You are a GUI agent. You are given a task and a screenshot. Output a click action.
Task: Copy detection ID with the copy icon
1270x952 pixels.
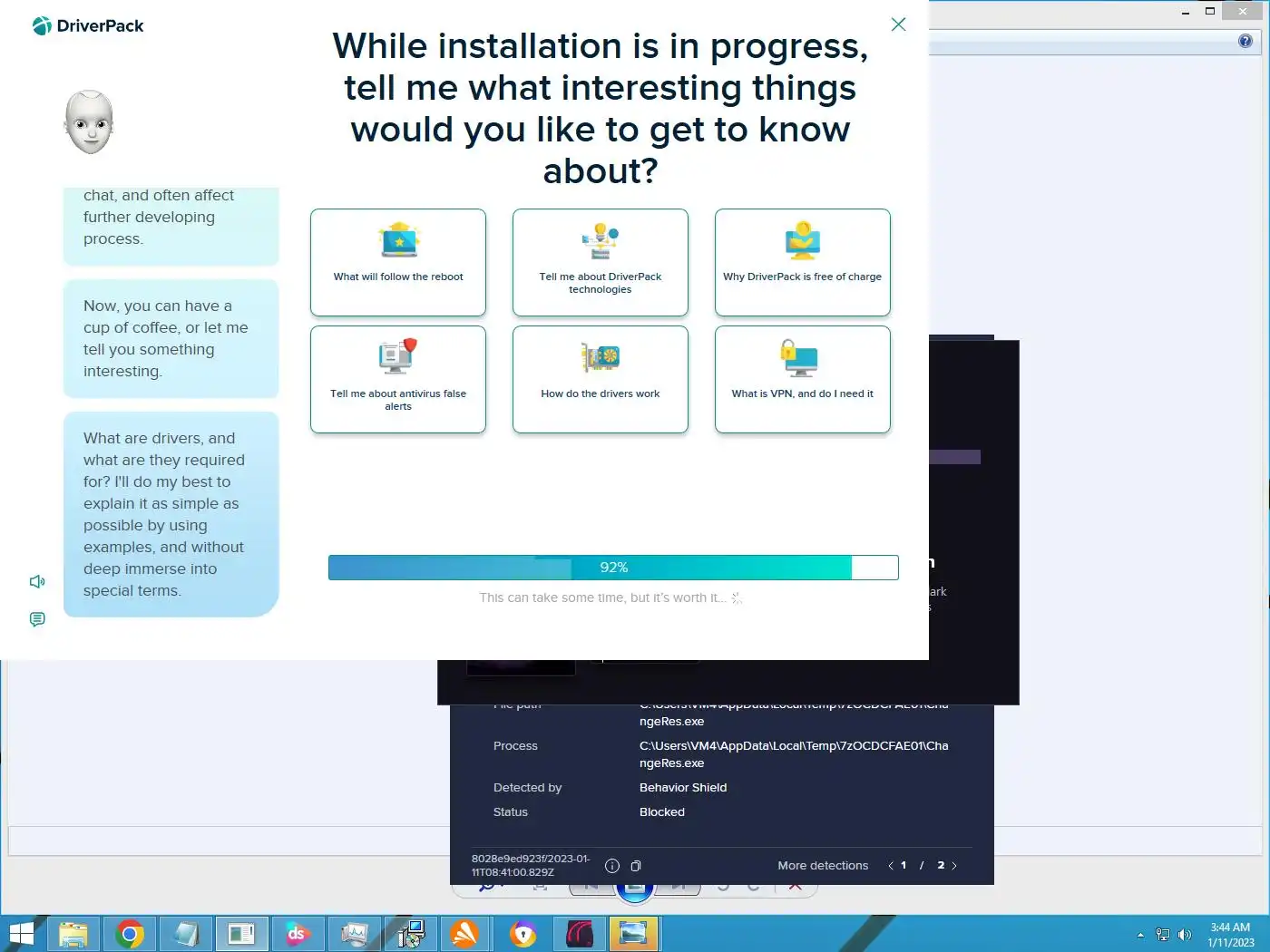click(636, 866)
